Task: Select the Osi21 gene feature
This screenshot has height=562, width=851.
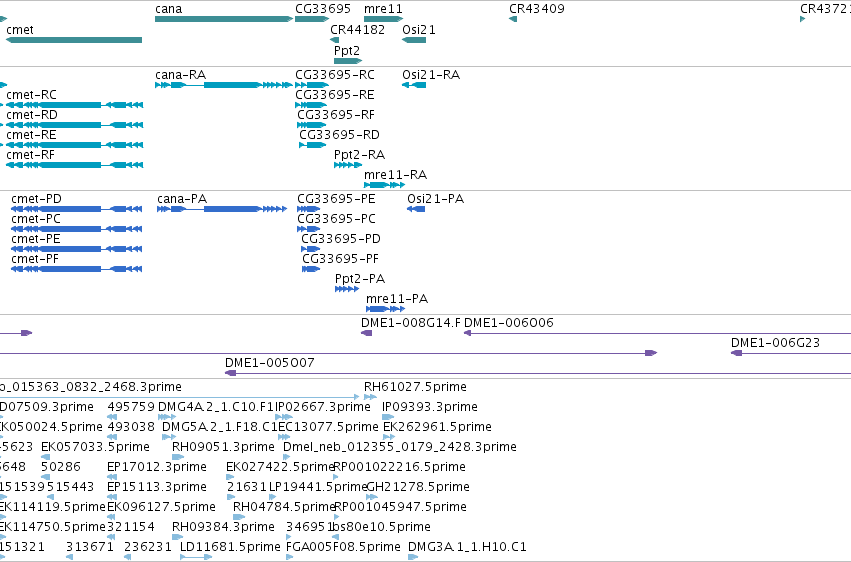Action: pyautogui.click(x=414, y=40)
